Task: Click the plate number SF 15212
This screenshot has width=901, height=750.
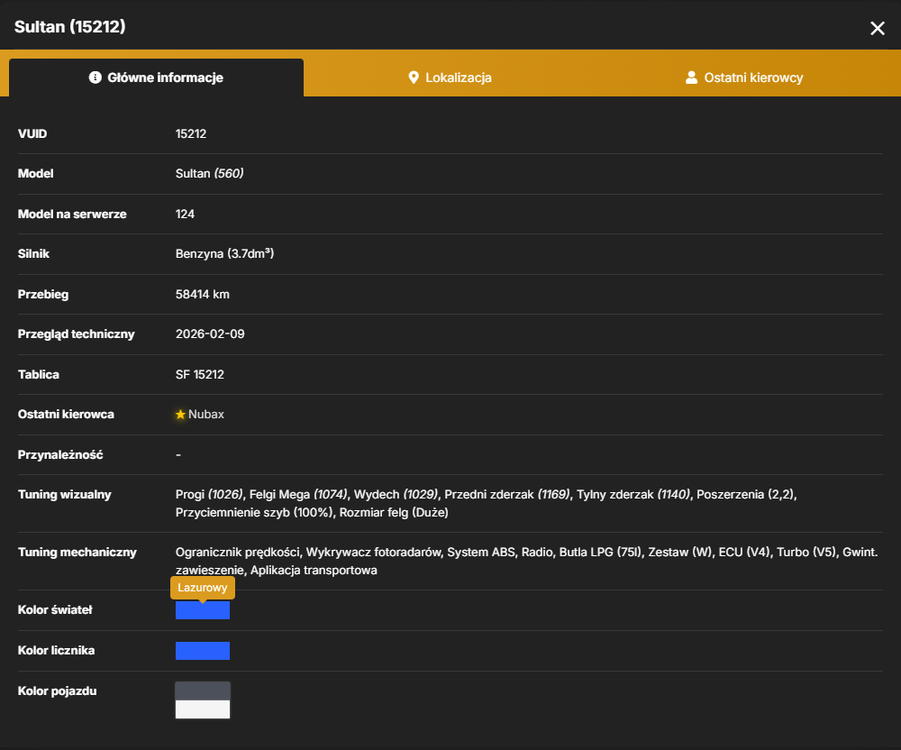Action: 199,375
